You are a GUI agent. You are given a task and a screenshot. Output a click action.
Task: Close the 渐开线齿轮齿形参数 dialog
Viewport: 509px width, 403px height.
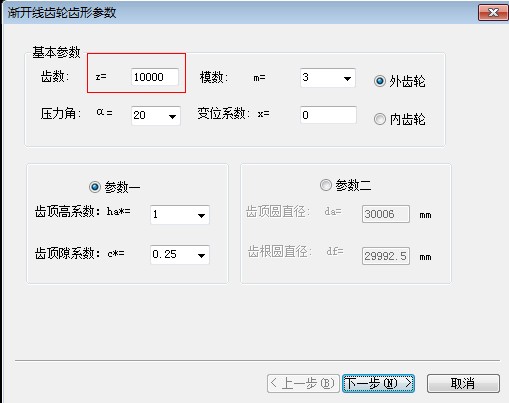pos(493,13)
